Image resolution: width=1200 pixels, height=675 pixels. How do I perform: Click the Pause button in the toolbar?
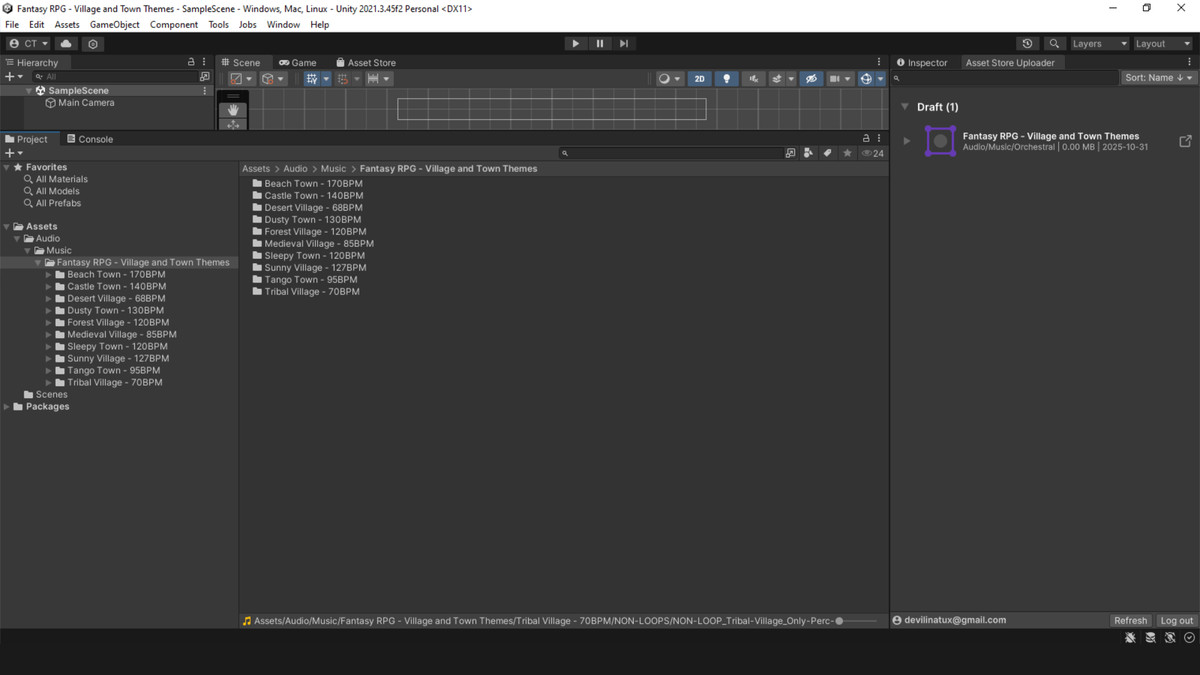[600, 43]
